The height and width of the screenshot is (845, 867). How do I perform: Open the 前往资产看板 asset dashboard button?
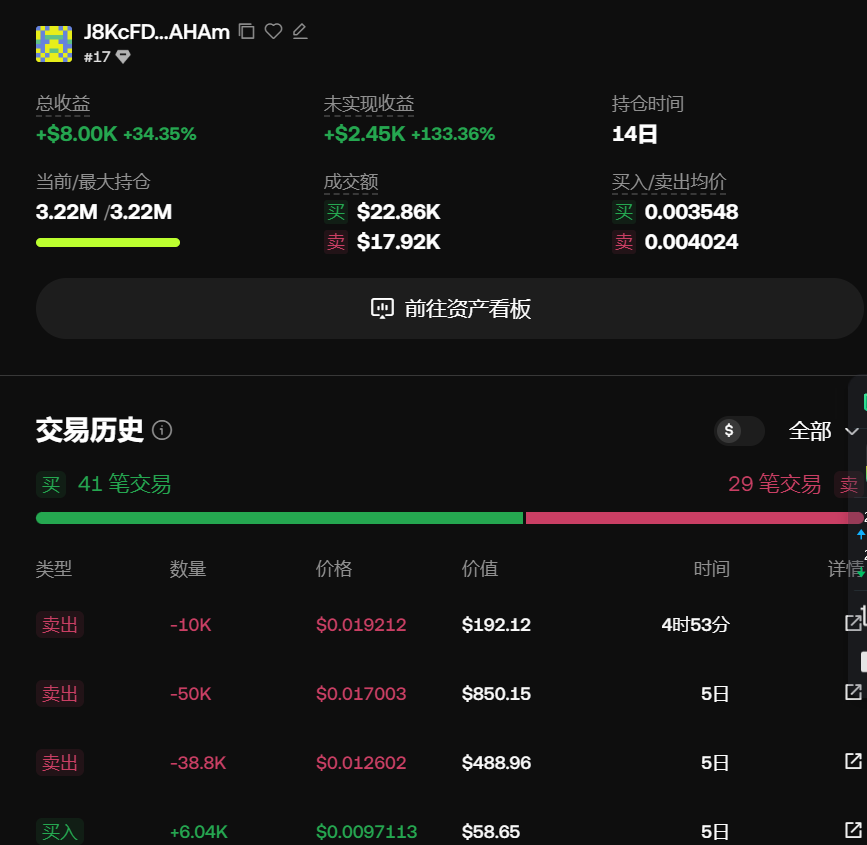point(450,309)
